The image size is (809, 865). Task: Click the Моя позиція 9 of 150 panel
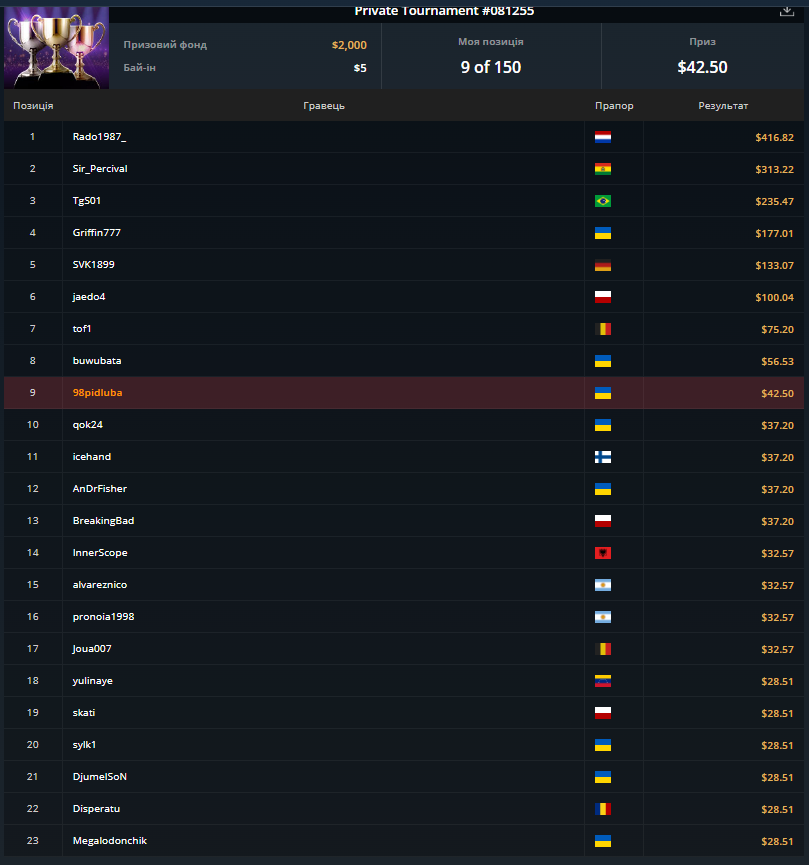(491, 56)
